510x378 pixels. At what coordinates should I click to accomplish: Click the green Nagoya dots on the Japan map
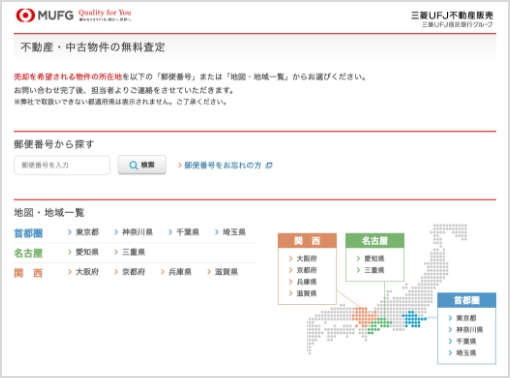coord(379,325)
